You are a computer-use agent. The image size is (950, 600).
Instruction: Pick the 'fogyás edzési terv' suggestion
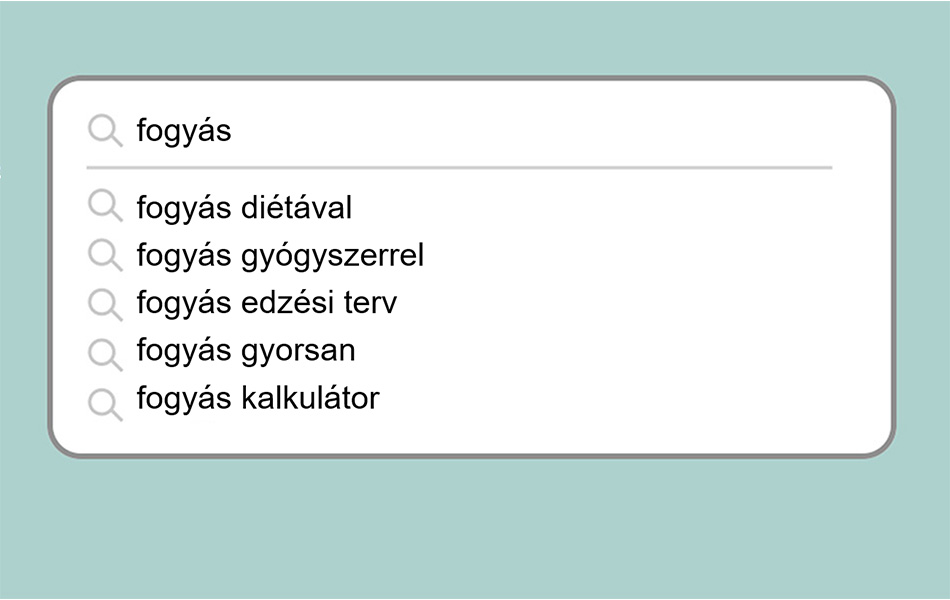[x=459, y=302]
